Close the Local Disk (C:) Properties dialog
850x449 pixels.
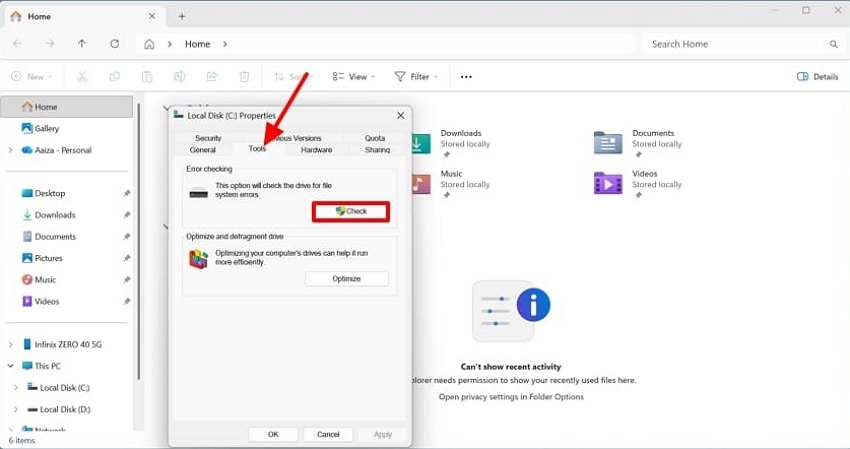(401, 116)
